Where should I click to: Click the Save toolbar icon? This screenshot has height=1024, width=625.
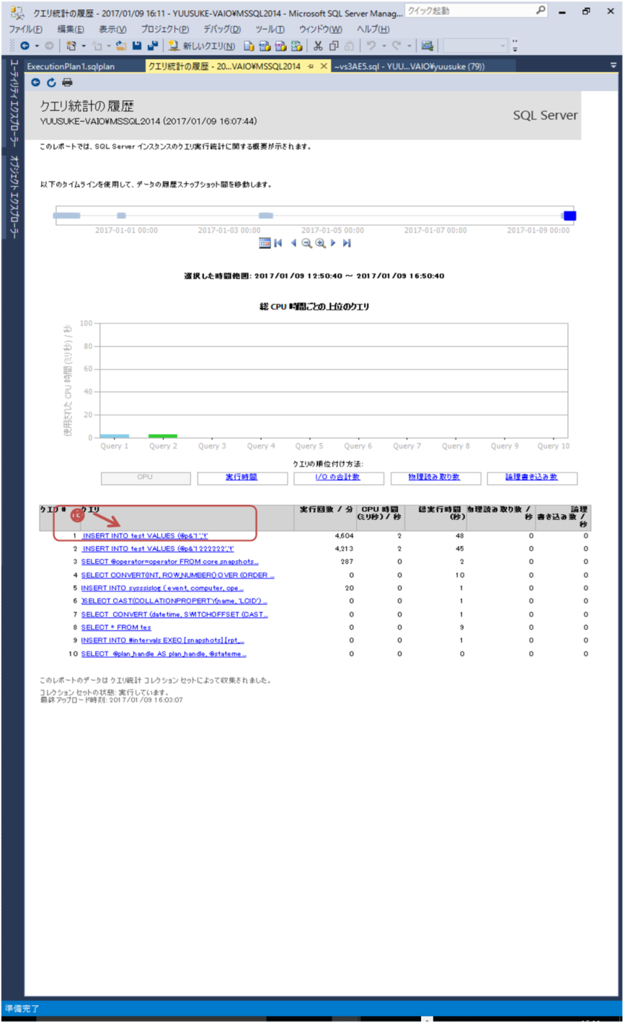coord(136,46)
